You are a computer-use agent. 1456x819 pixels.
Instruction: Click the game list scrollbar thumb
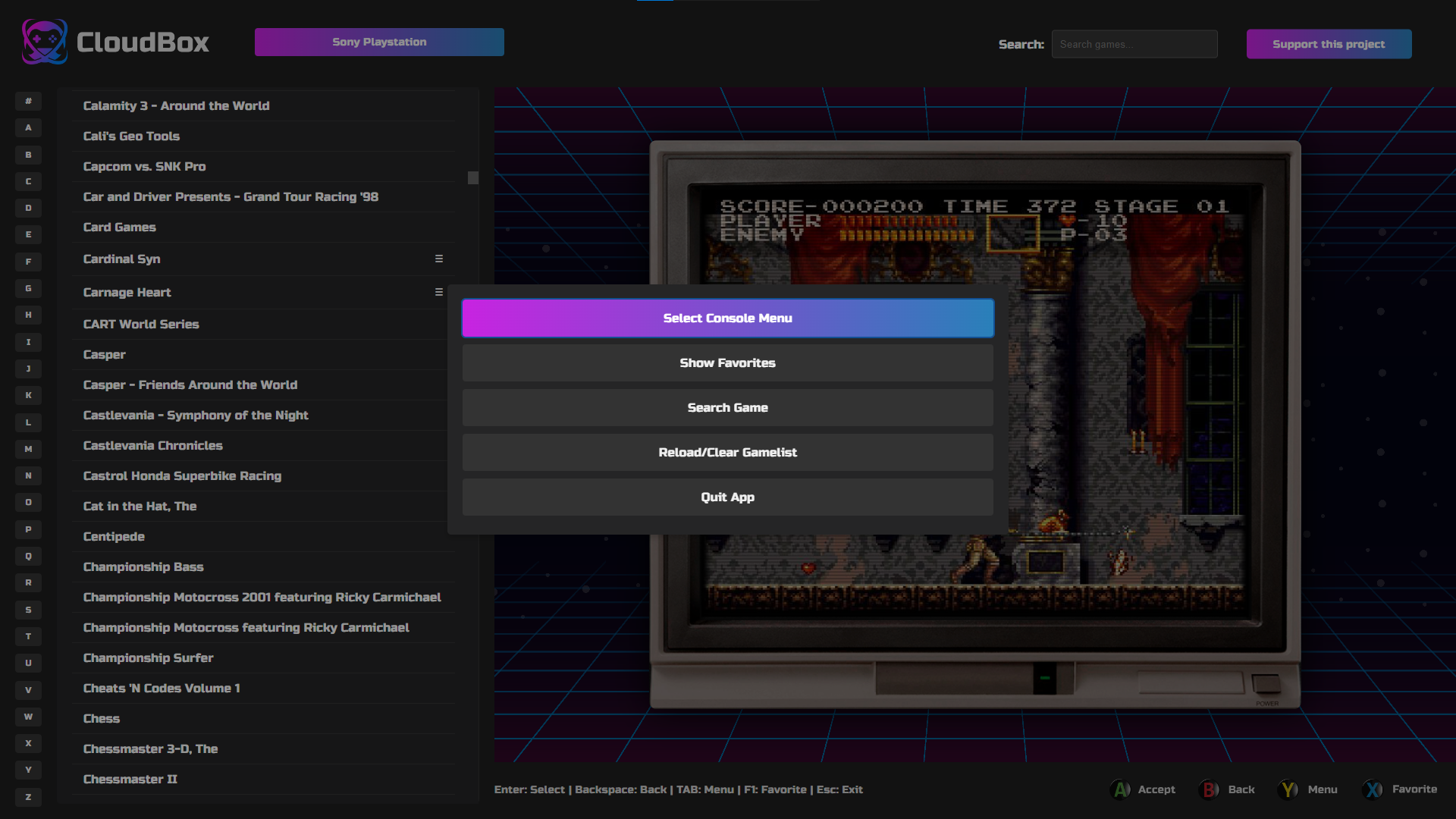(473, 177)
